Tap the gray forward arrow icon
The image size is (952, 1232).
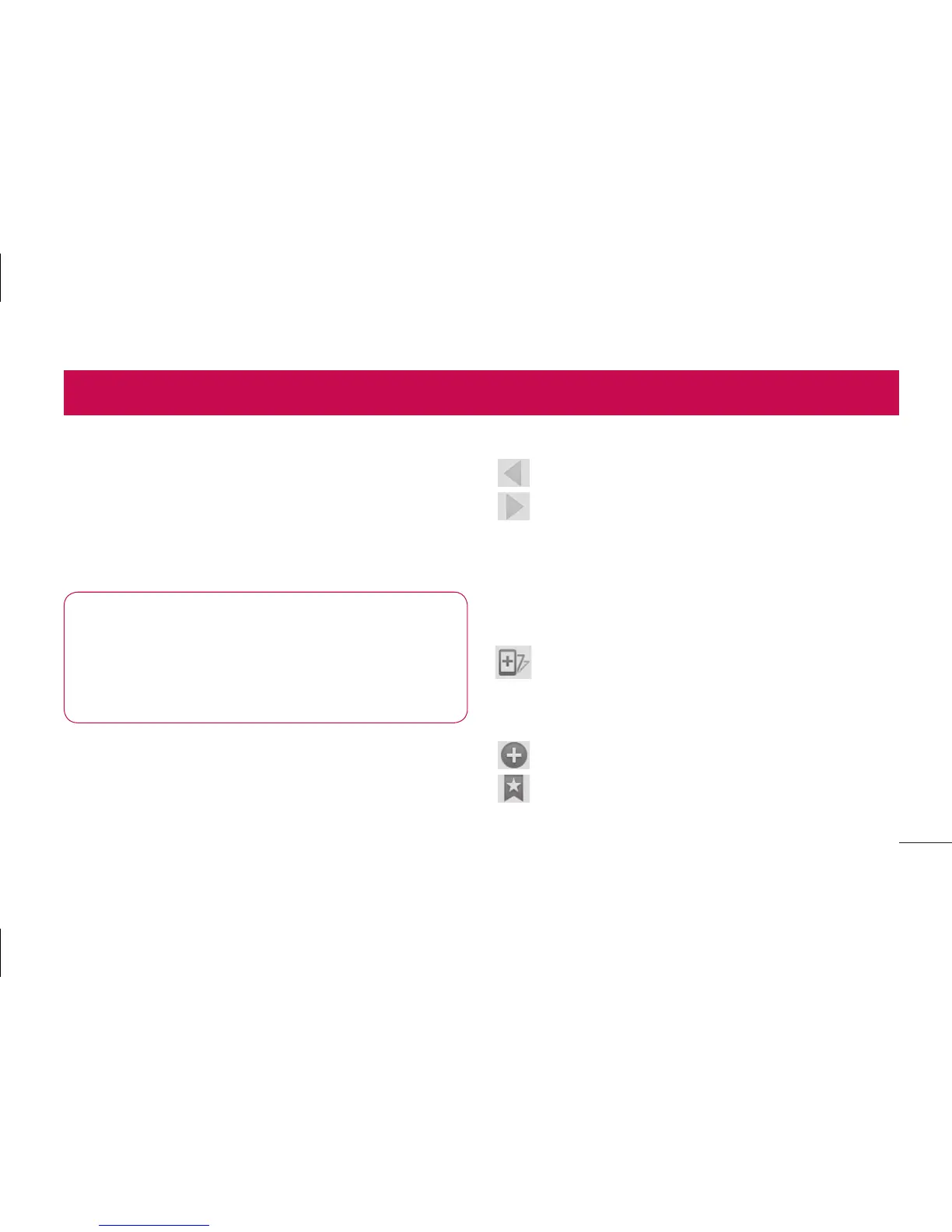pyautogui.click(x=513, y=506)
